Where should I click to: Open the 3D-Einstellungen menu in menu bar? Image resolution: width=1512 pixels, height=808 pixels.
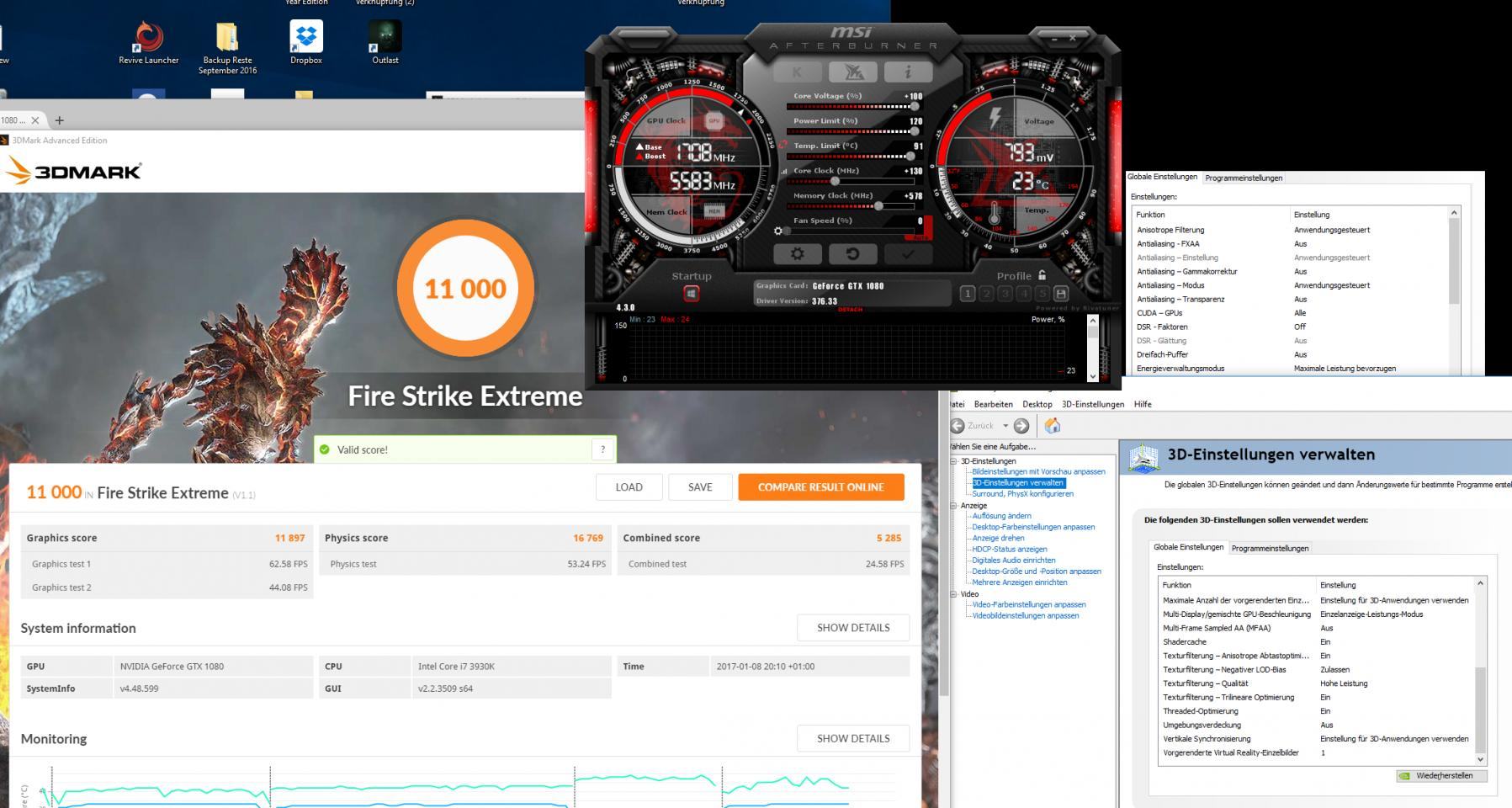pos(1093,404)
